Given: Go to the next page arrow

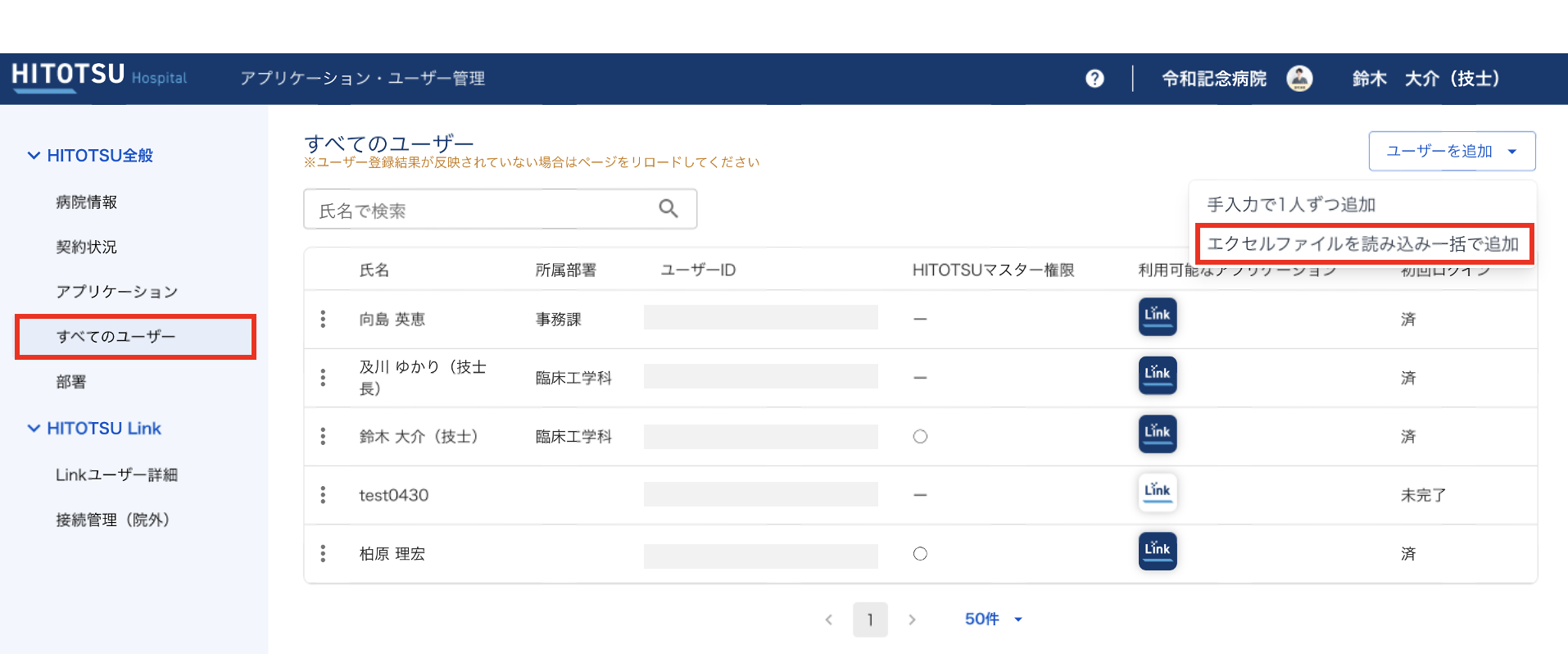Looking at the screenshot, I should (912, 620).
